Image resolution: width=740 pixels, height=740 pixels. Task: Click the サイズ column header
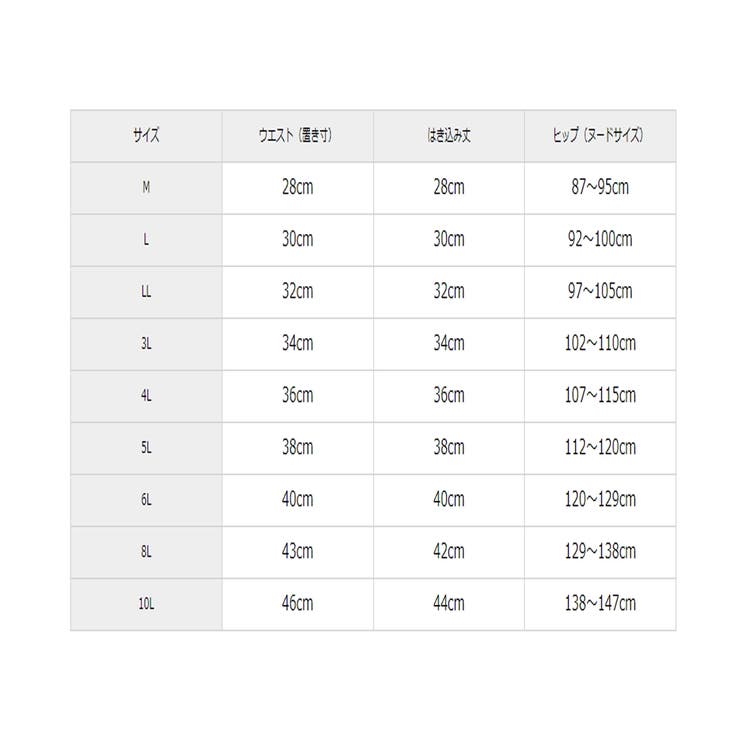[146, 136]
